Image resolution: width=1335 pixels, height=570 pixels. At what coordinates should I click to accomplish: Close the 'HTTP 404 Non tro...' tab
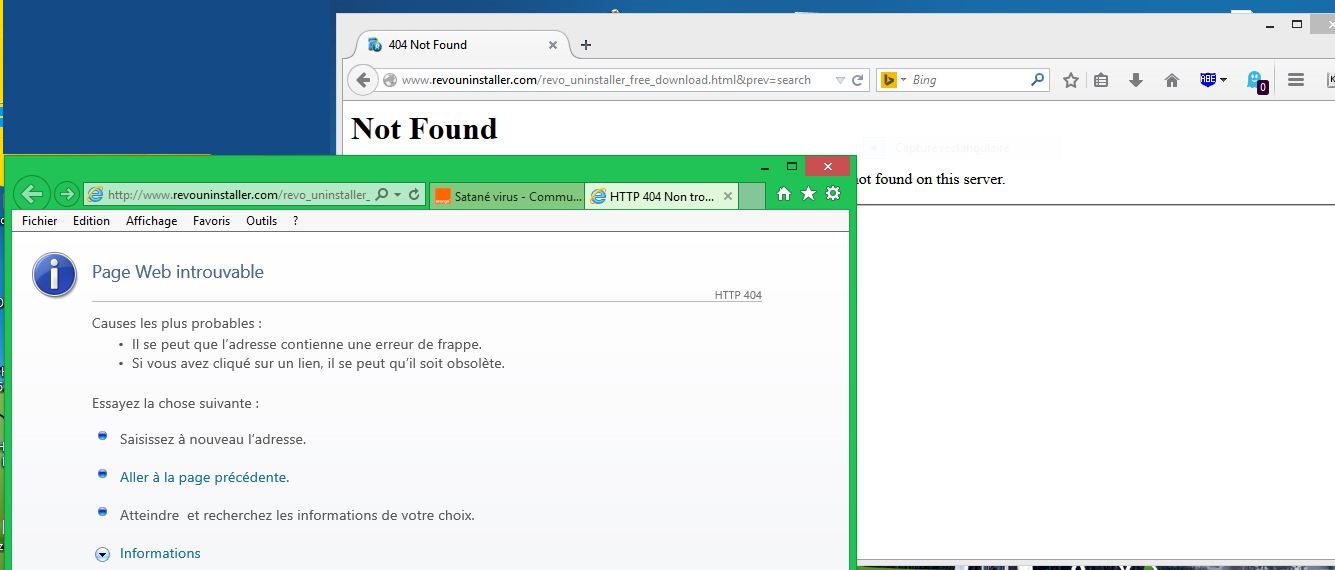[728, 196]
